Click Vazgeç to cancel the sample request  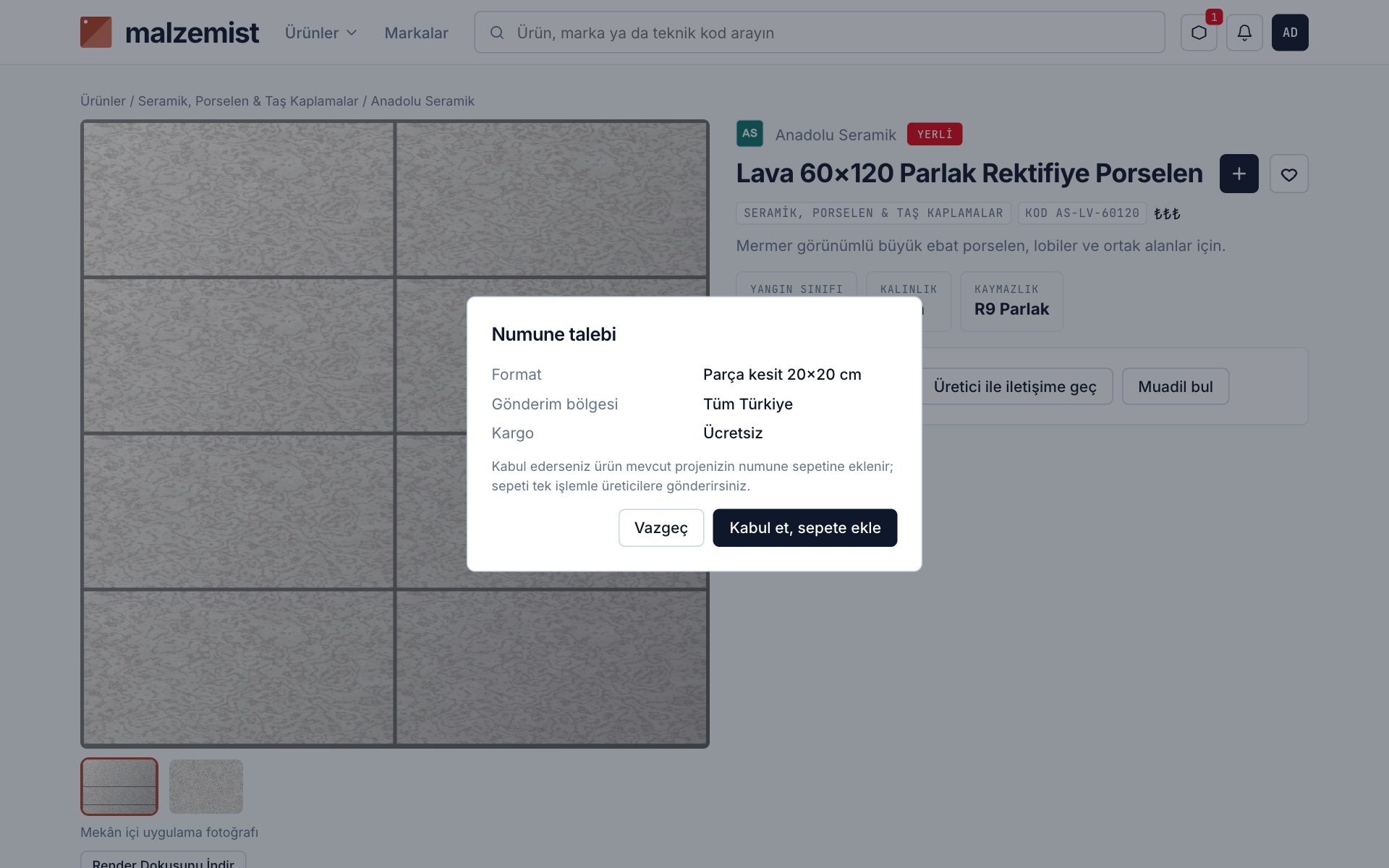click(660, 528)
